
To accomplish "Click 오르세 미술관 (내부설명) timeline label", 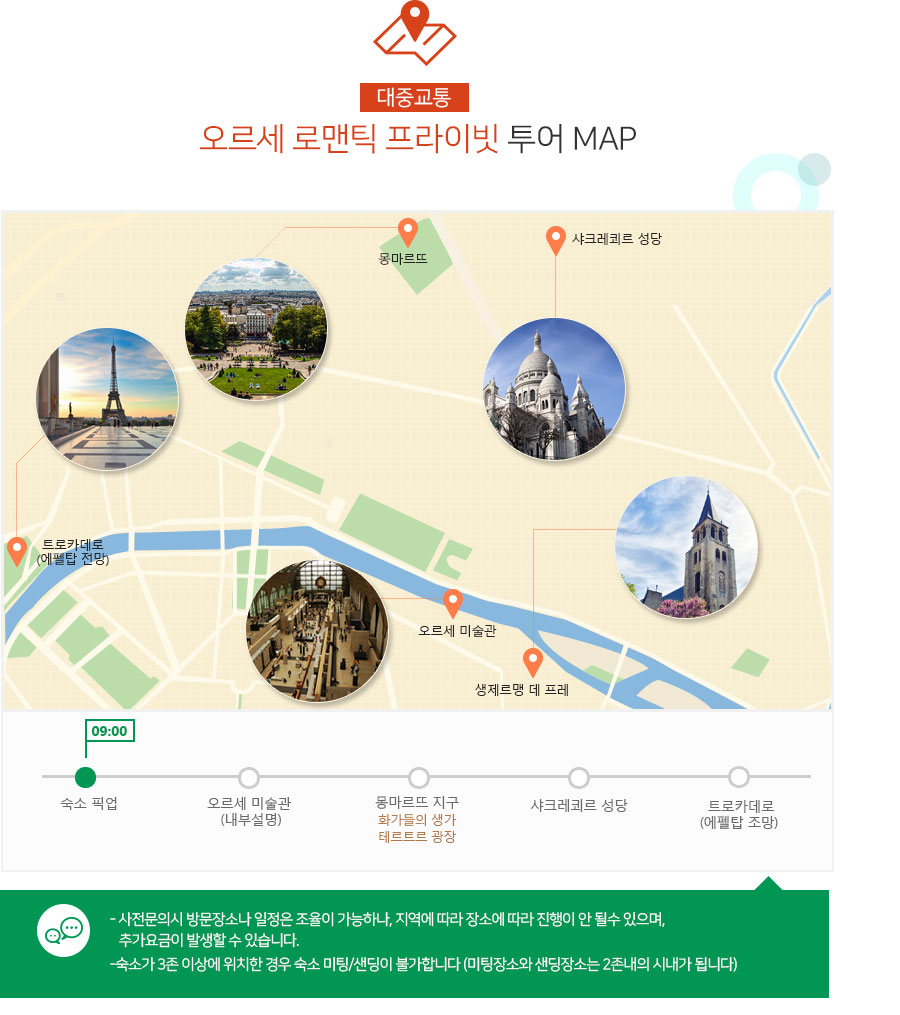I will pyautogui.click(x=249, y=811).
